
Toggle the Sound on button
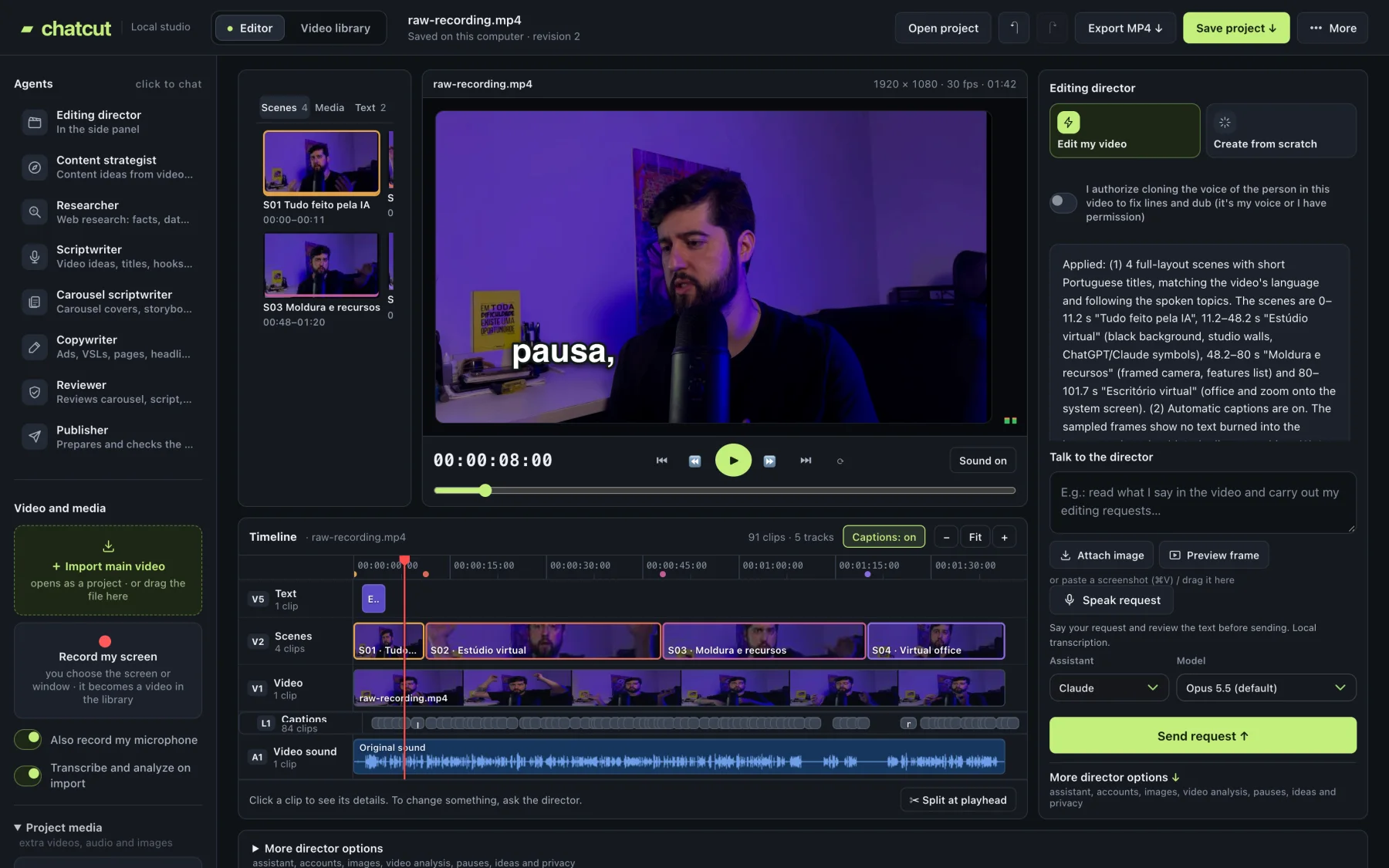pos(982,461)
